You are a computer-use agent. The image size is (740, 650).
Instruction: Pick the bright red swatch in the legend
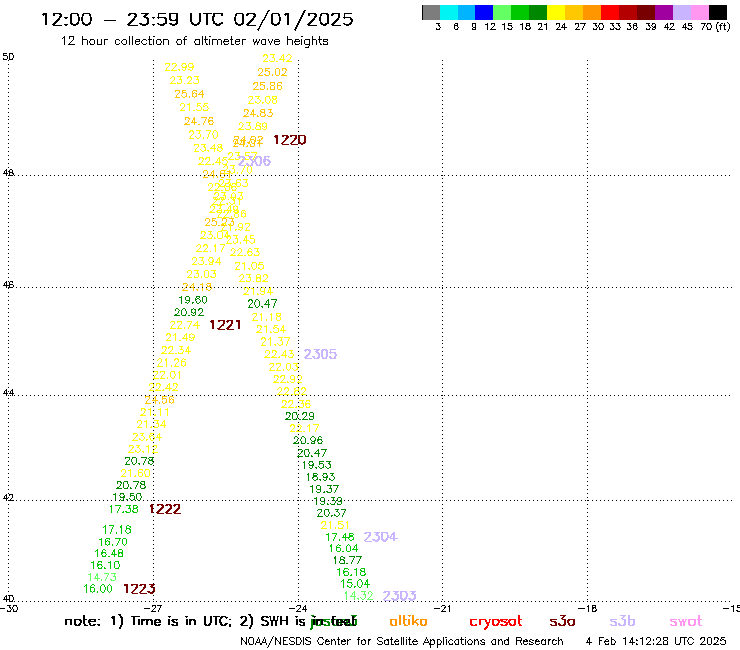(x=610, y=12)
